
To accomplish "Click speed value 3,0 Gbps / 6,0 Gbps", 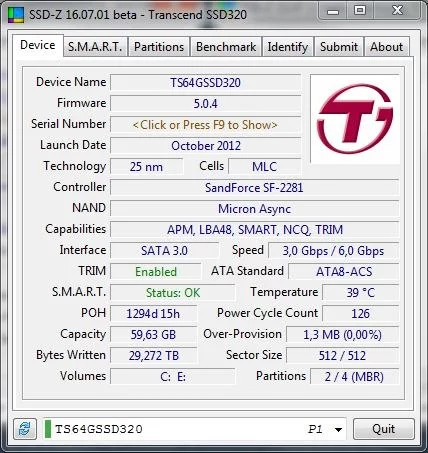I will point(333,251).
